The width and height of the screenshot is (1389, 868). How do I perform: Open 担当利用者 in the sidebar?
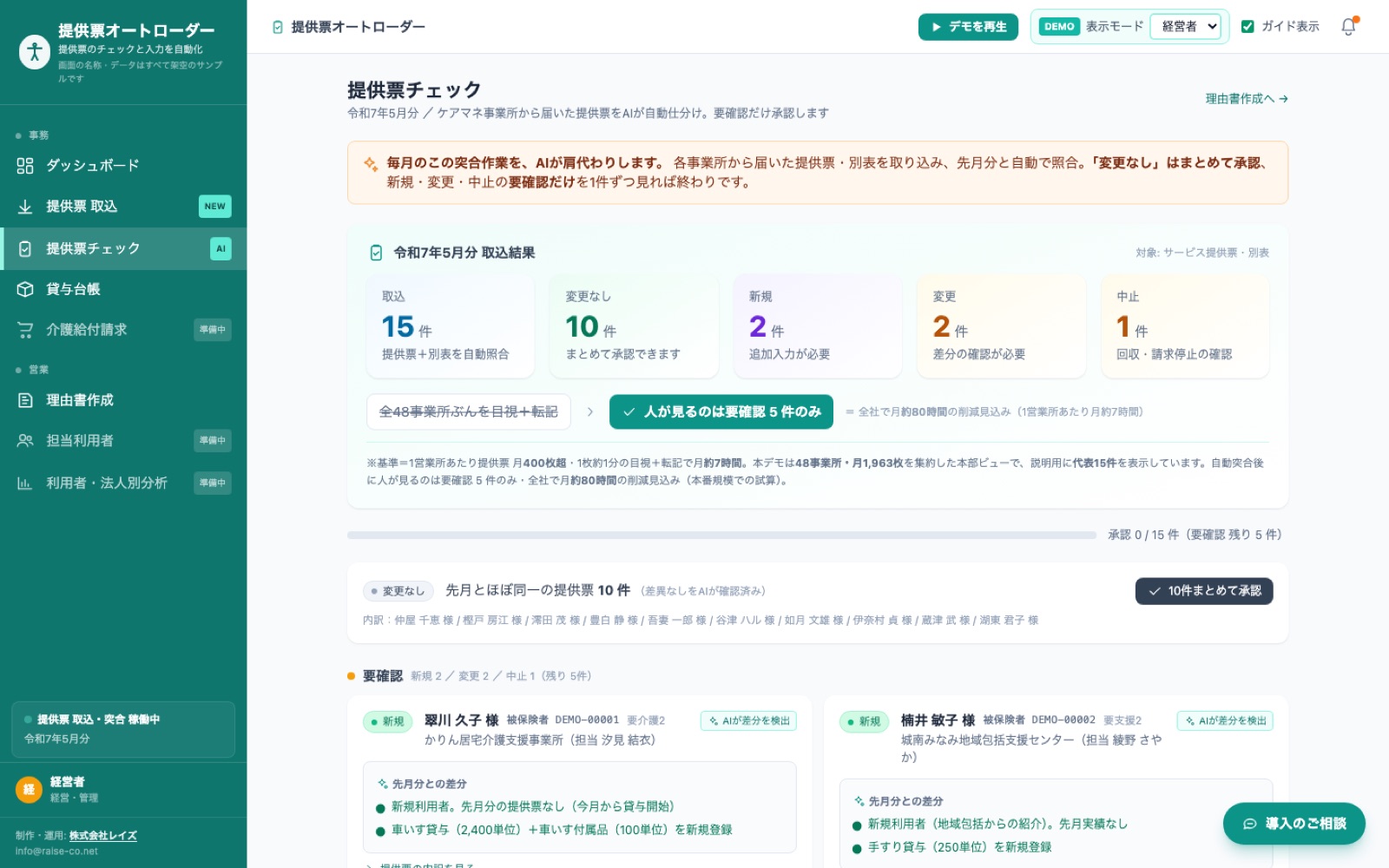click(x=123, y=441)
